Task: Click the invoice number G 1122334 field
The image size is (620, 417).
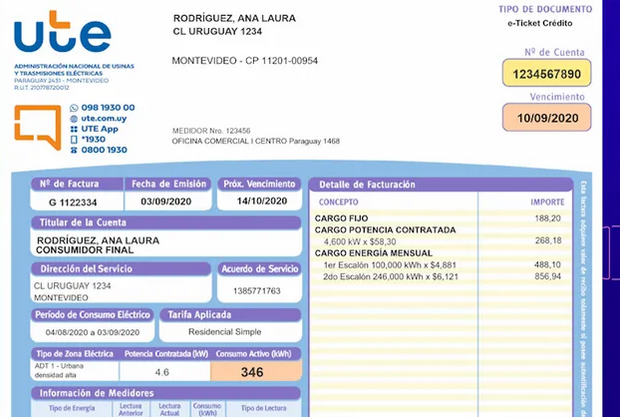Action: coord(71,201)
